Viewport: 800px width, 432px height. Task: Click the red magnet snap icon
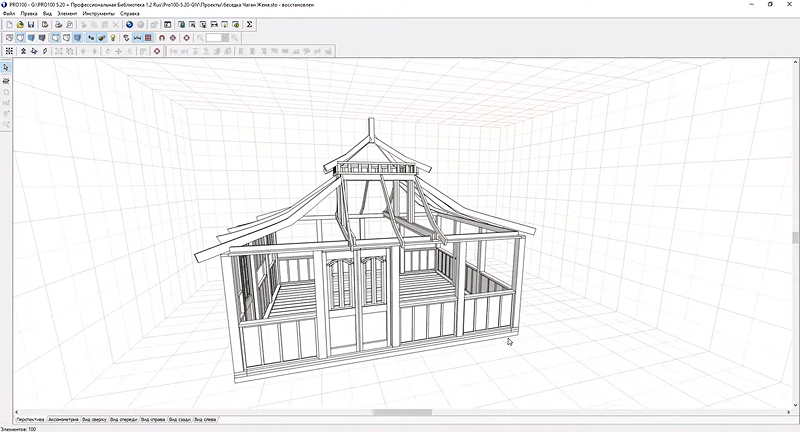pyautogui.click(x=162, y=38)
